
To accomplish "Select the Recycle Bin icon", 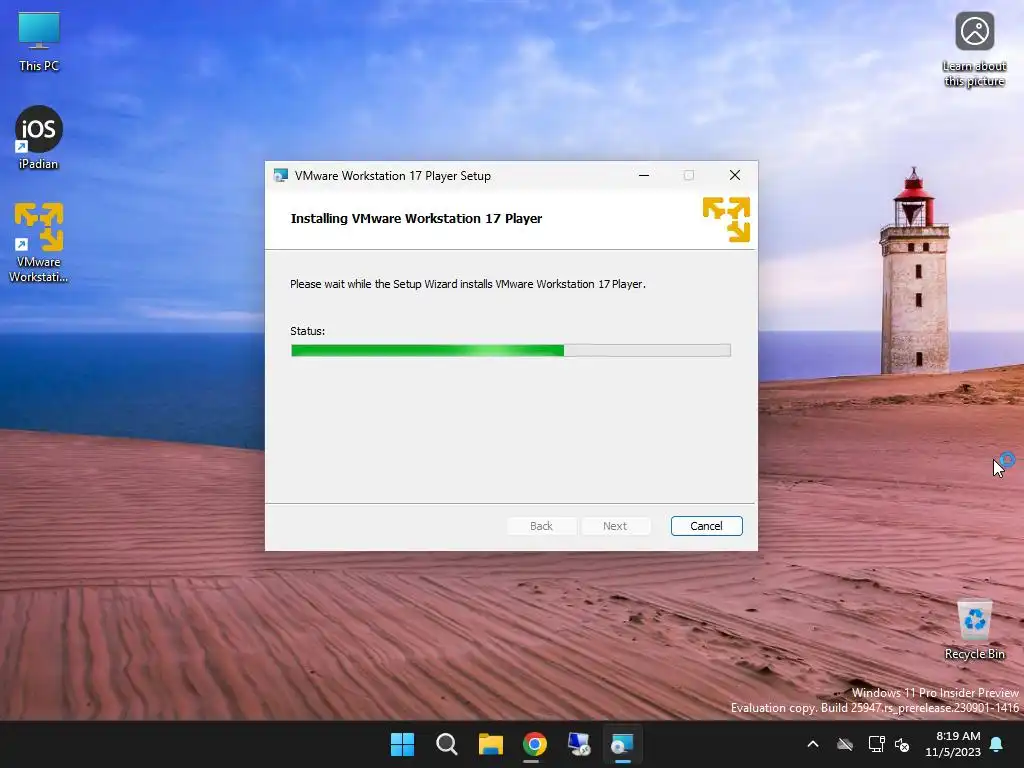I will [x=974, y=630].
